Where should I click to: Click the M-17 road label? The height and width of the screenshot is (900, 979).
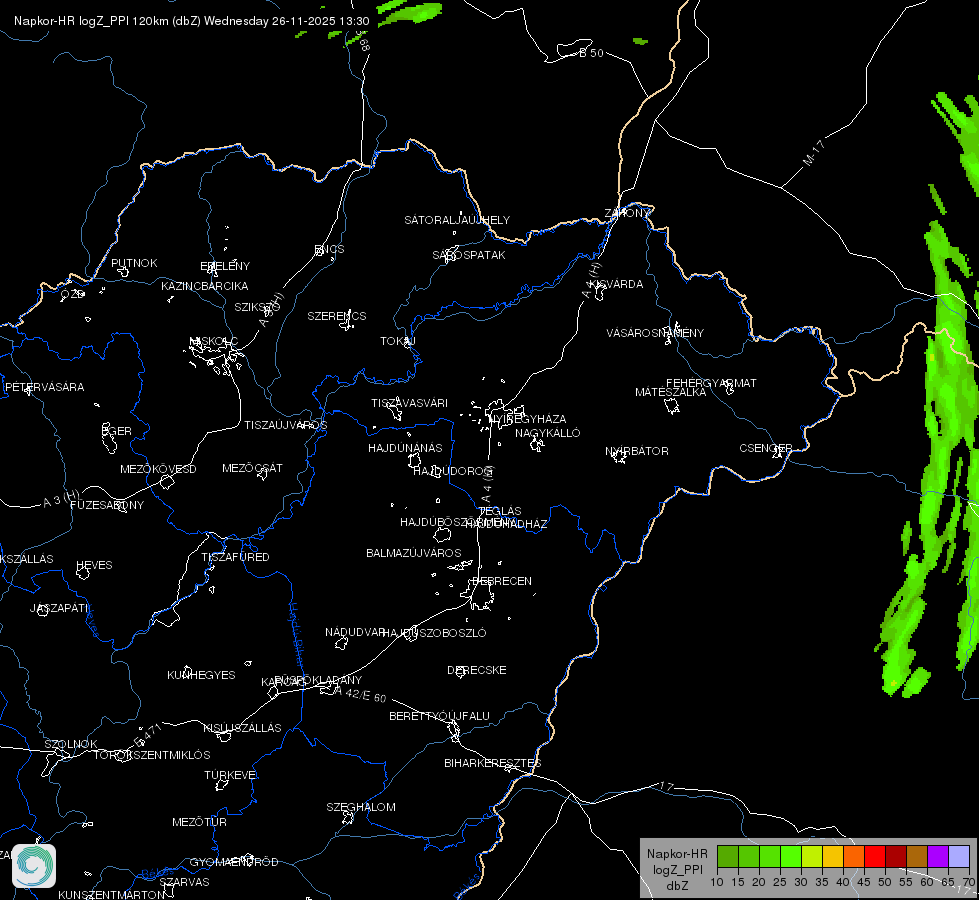[814, 153]
